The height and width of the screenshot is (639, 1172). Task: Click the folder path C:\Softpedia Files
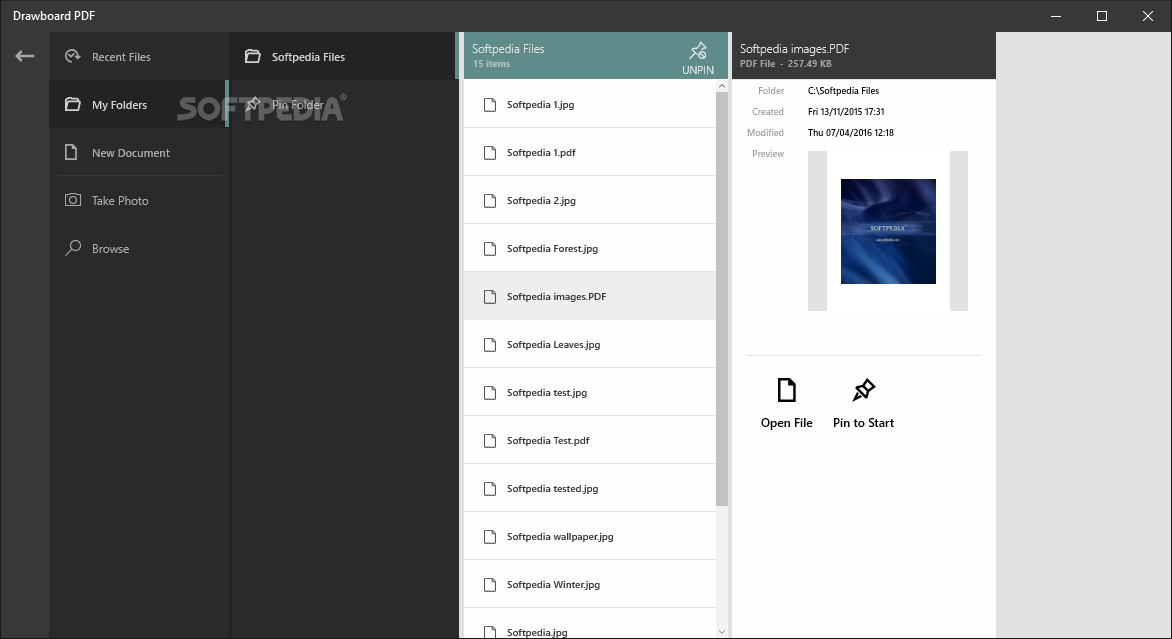(843, 90)
